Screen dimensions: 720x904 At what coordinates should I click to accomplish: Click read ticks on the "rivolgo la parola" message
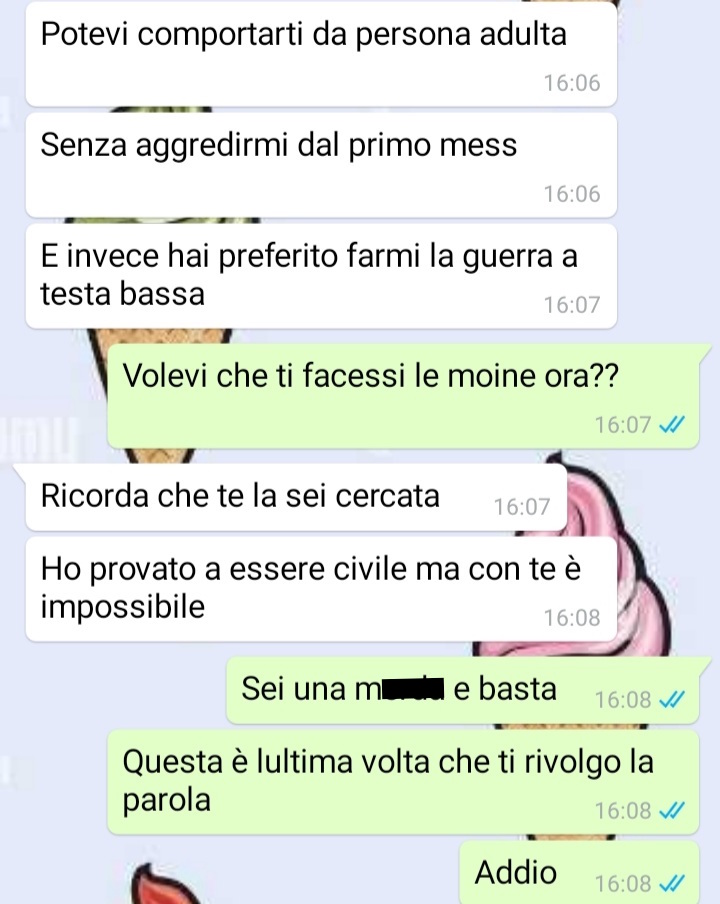point(672,811)
